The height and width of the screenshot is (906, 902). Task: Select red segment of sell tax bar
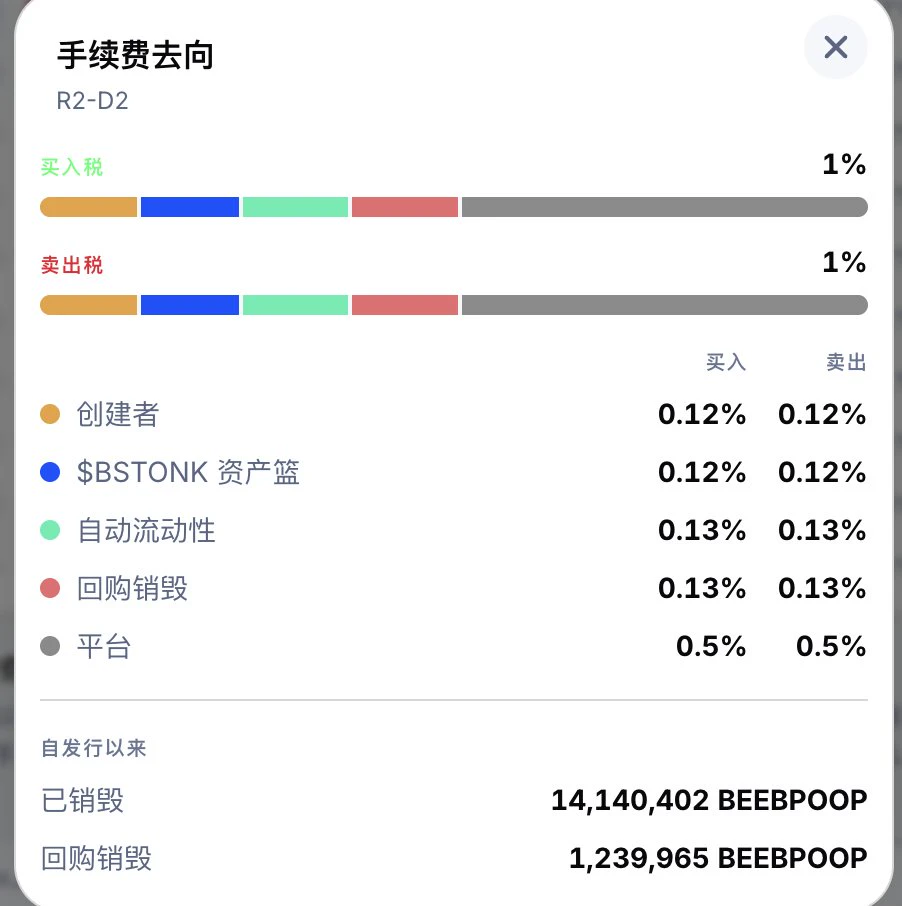tap(404, 305)
